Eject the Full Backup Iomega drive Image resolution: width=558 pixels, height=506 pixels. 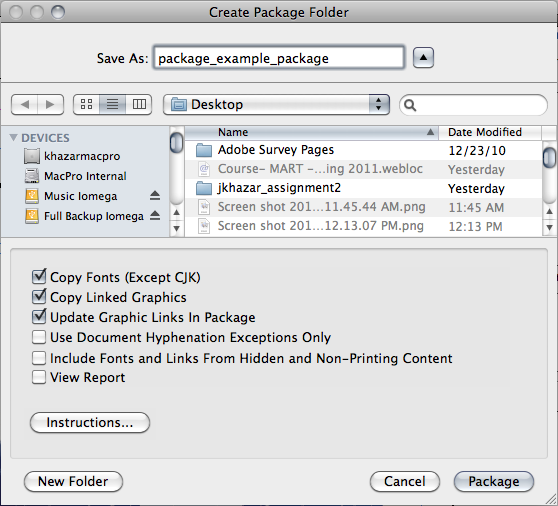(x=155, y=215)
